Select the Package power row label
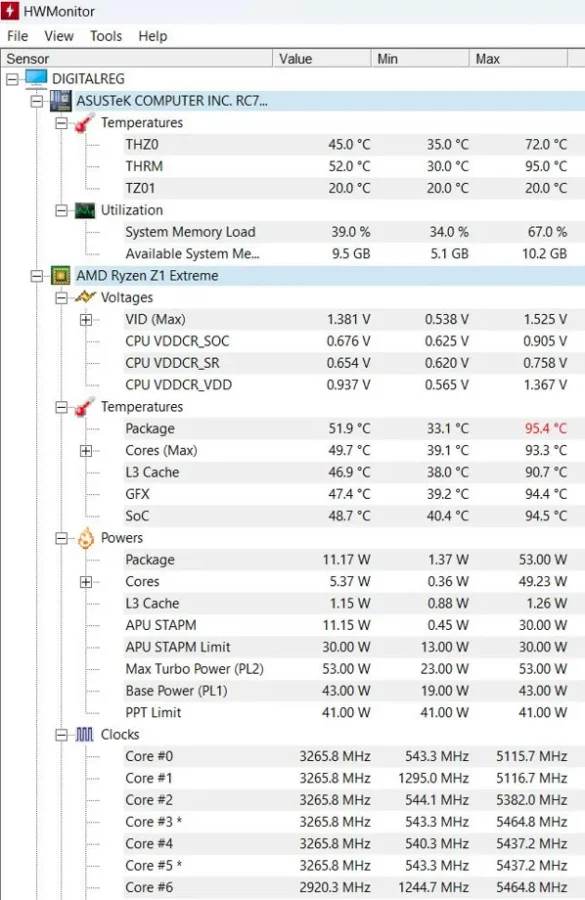The height and width of the screenshot is (900, 585). coord(150,560)
